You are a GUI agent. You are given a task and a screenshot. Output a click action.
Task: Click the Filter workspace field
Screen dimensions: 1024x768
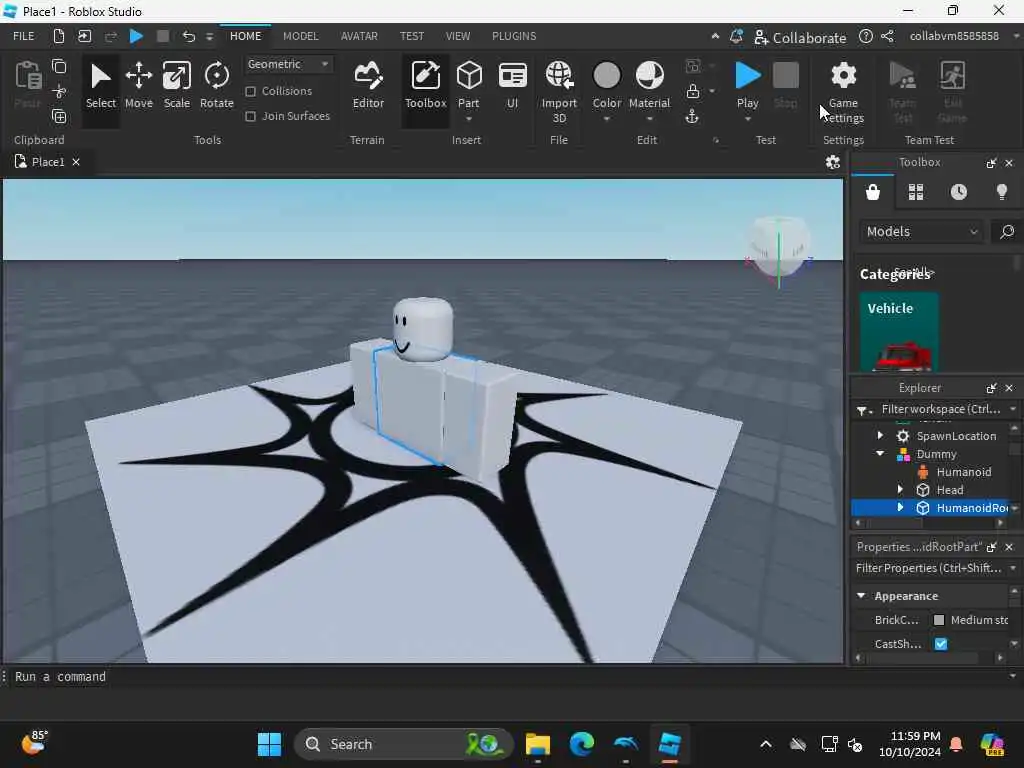(x=940, y=409)
